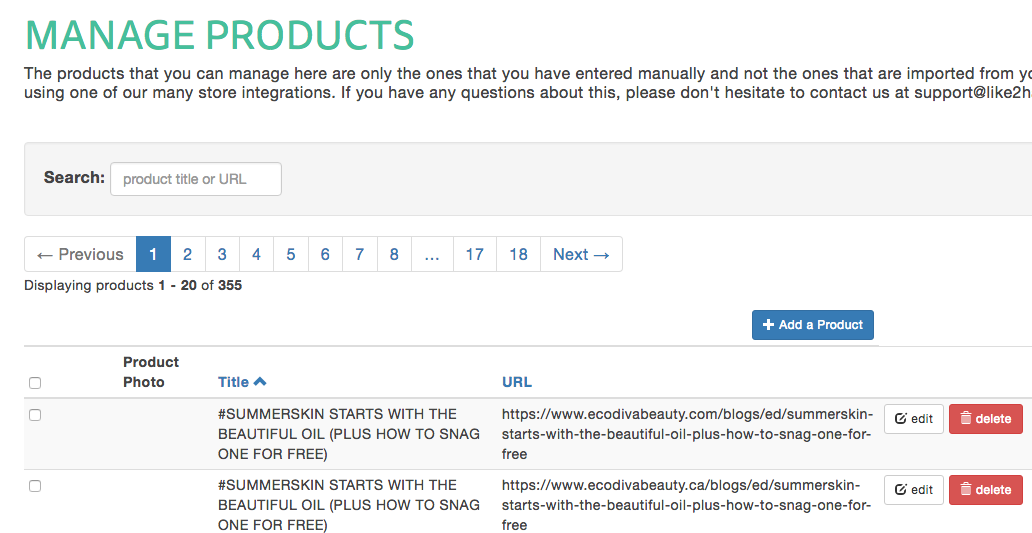This screenshot has width=1032, height=533.
Task: Delete the ecodivabeauty.ca product
Action: pyautogui.click(x=985, y=490)
